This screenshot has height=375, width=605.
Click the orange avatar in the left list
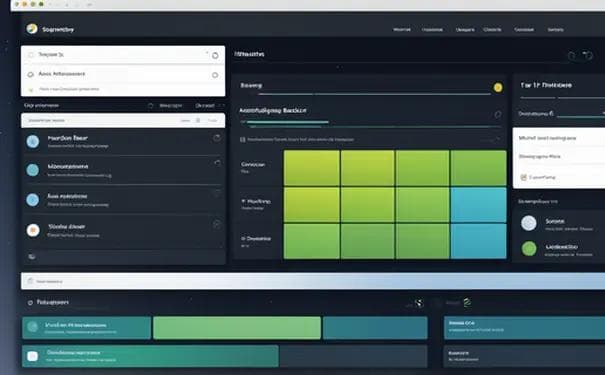click(33, 230)
